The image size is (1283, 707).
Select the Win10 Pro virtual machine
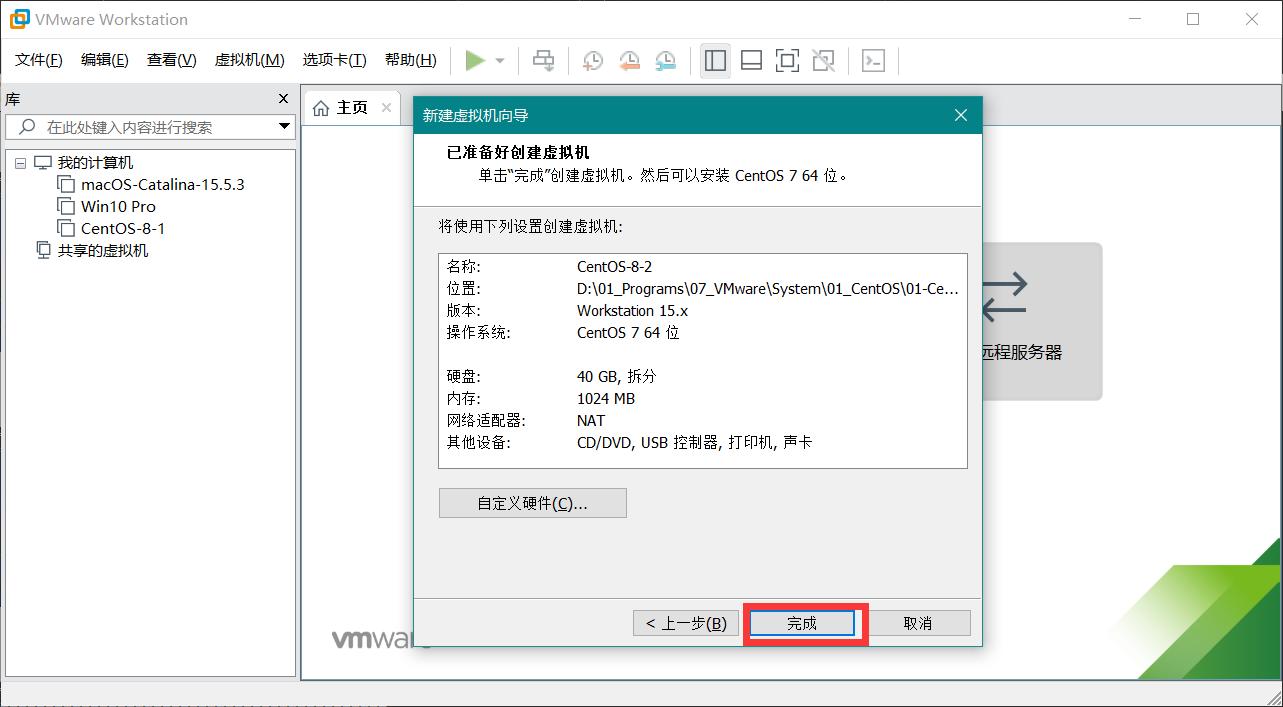point(118,207)
